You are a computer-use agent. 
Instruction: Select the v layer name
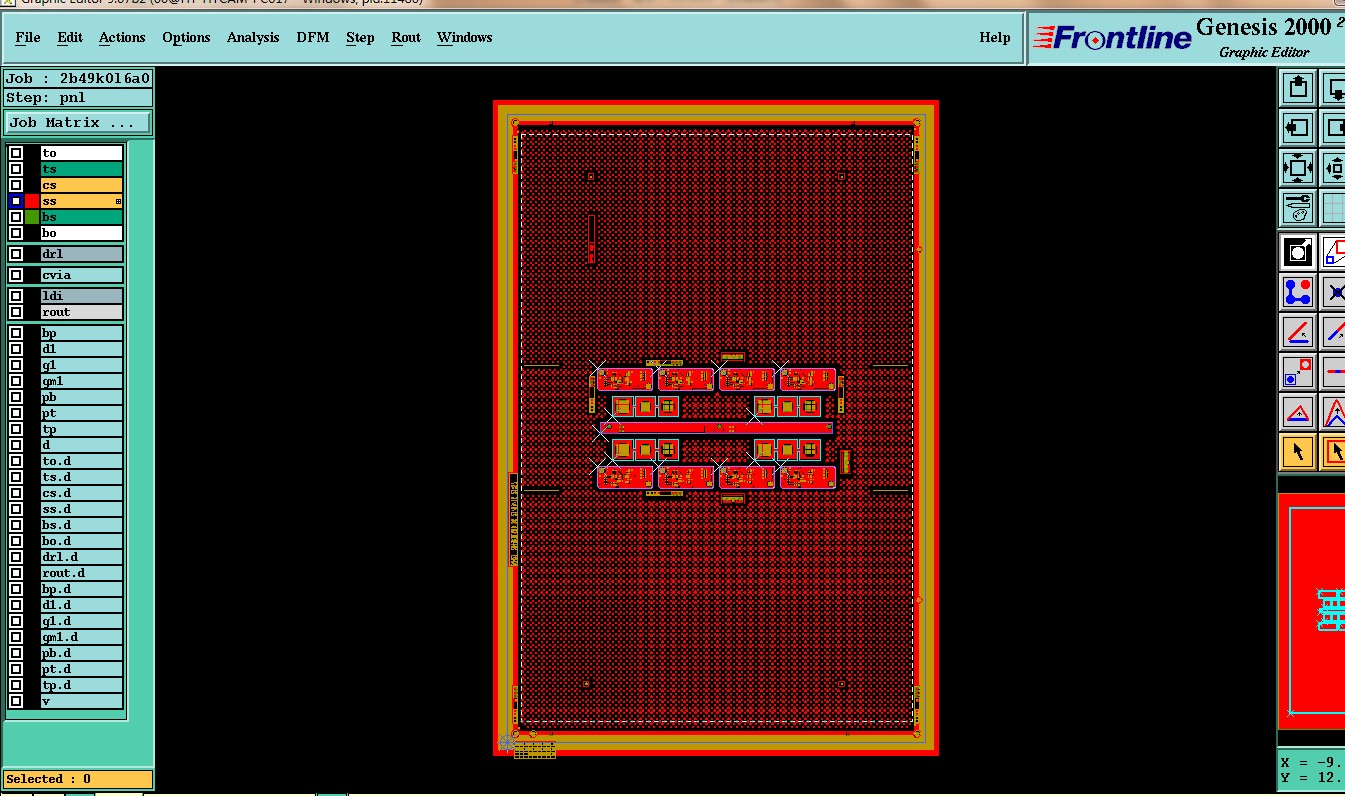pos(82,701)
